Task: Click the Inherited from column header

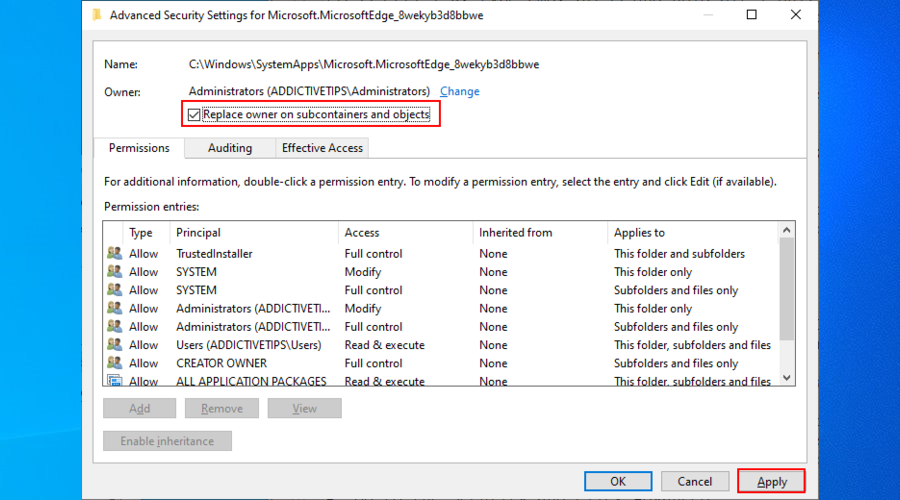Action: (x=541, y=232)
